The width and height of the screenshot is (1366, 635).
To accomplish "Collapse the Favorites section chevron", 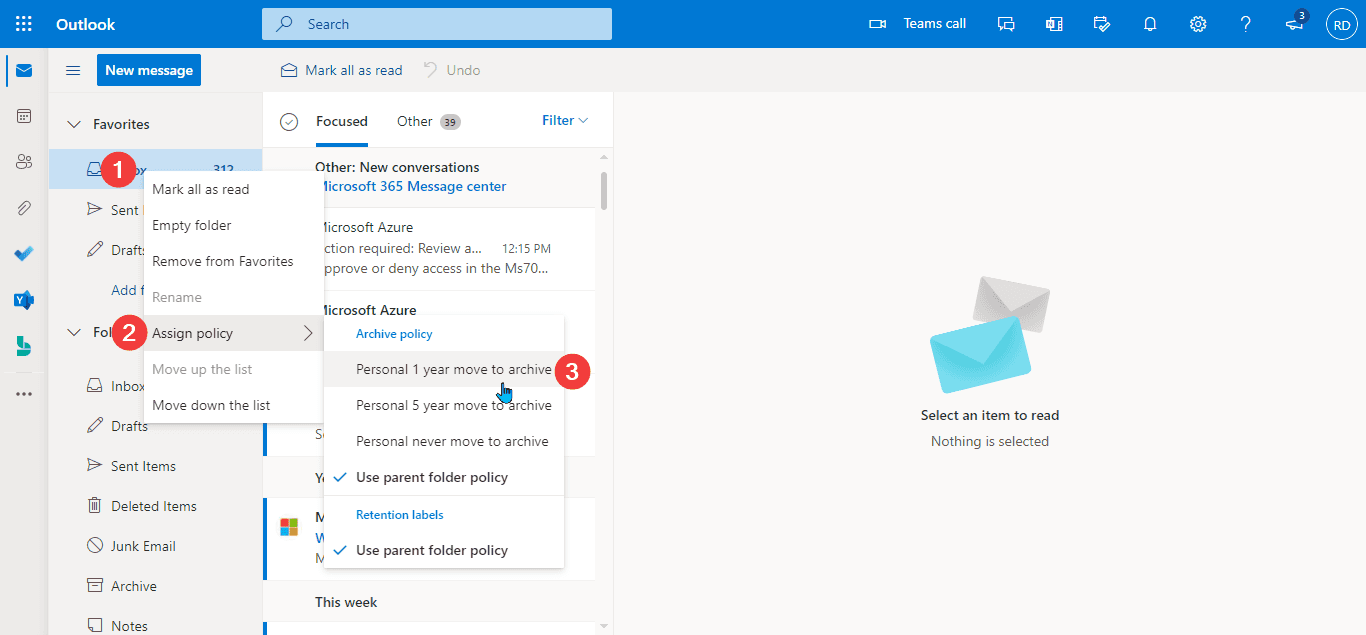I will point(73,124).
